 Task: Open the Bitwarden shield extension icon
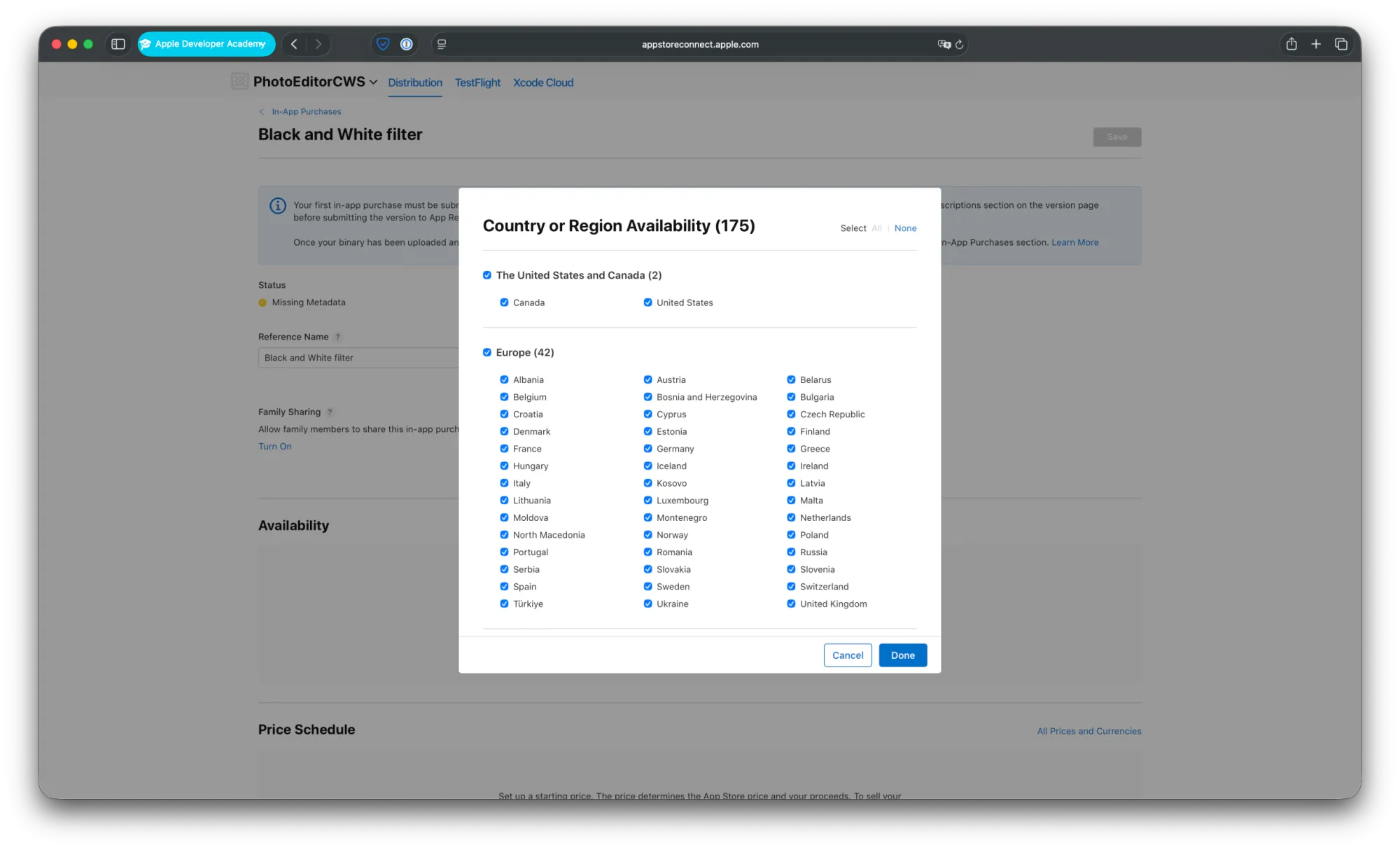click(383, 44)
